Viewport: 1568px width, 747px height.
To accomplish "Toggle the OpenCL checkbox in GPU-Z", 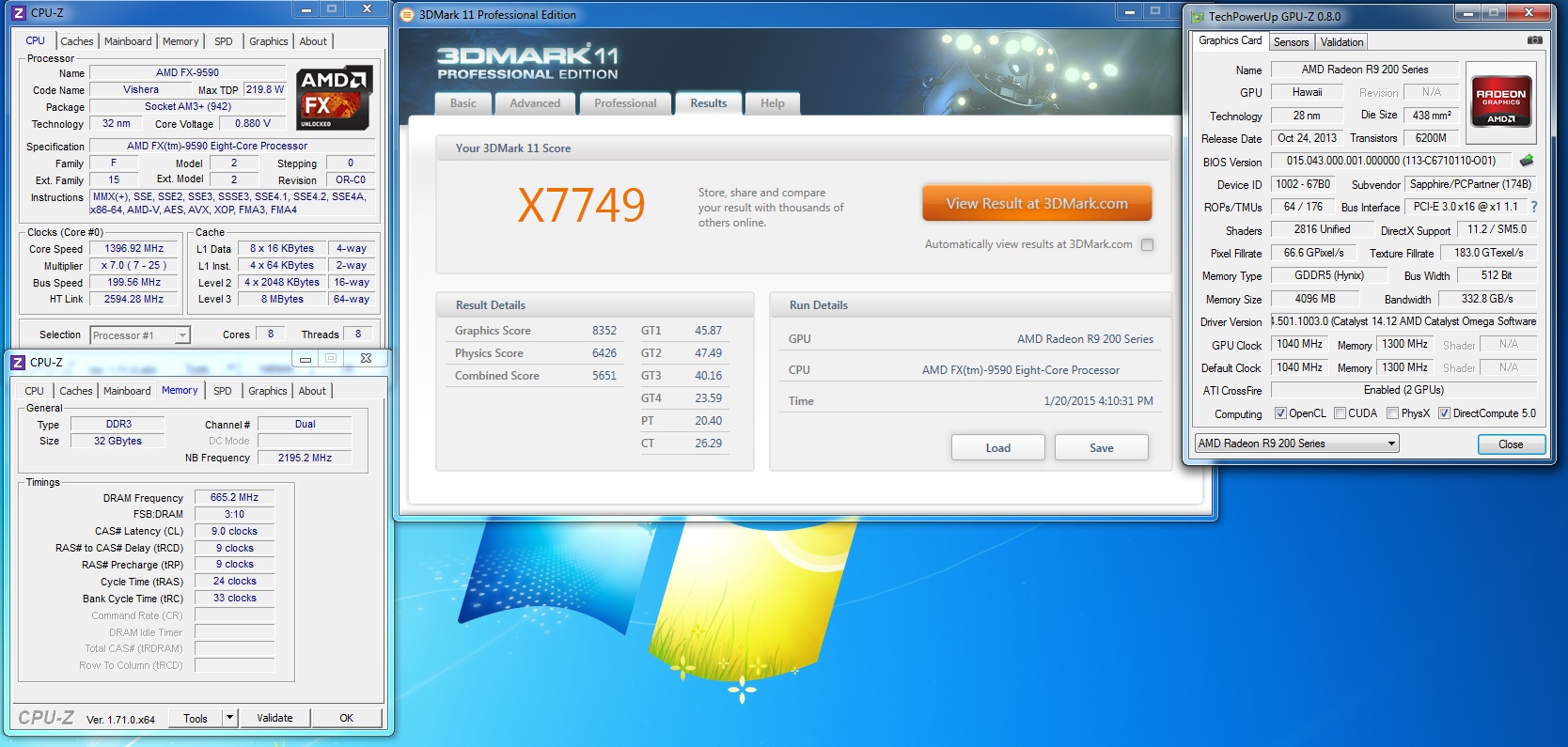I will [x=1280, y=413].
